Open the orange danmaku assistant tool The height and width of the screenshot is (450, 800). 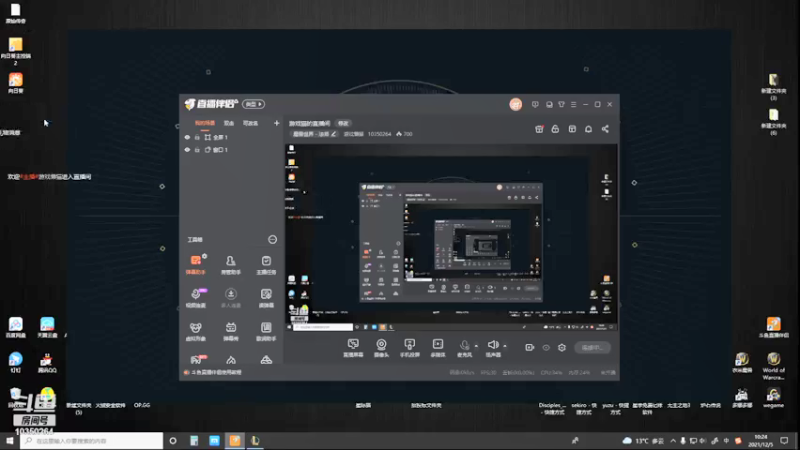tap(195, 264)
